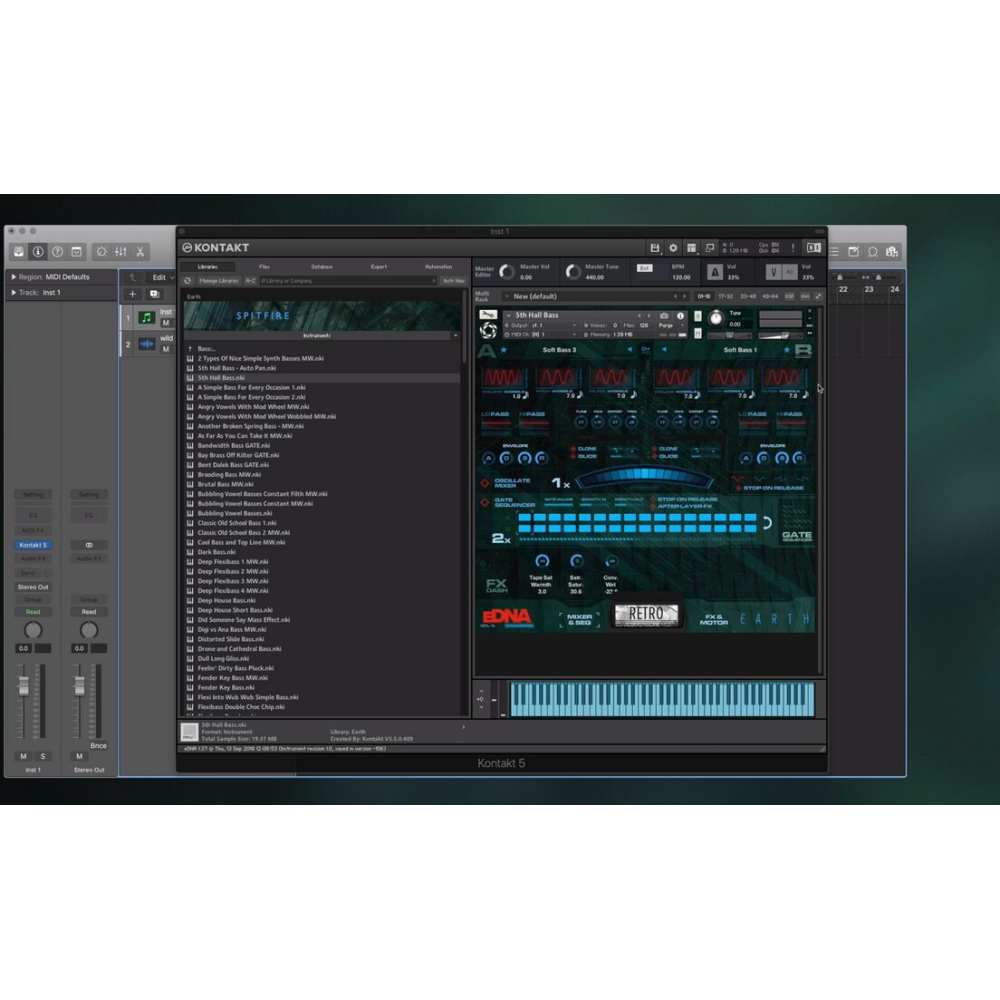Click the Ext BPM sync button
This screenshot has width=1000, height=1000.
[x=644, y=268]
